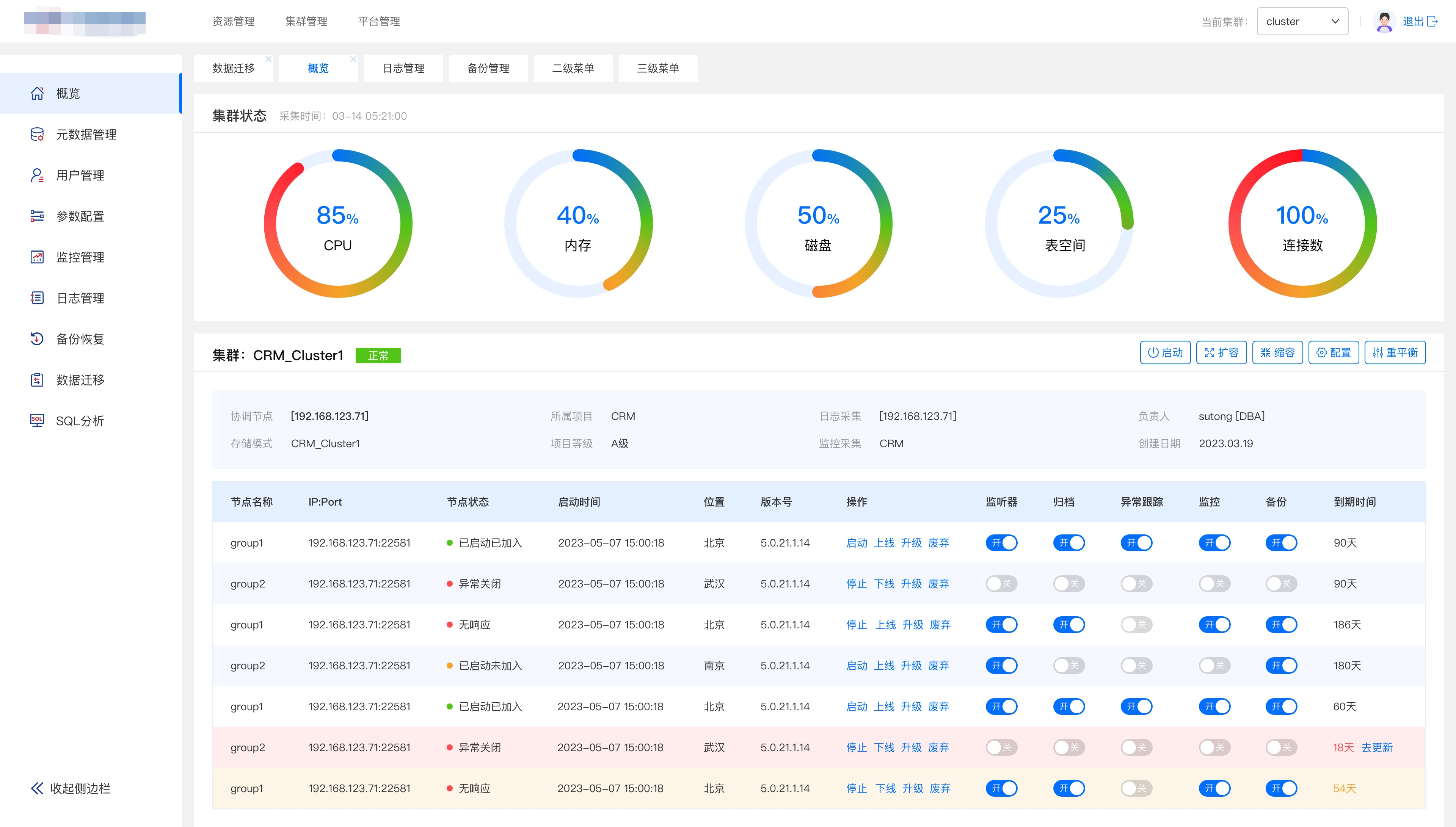Click the 重平衡 rebalance button
Viewport: 1456px width, 827px height.
1395,353
